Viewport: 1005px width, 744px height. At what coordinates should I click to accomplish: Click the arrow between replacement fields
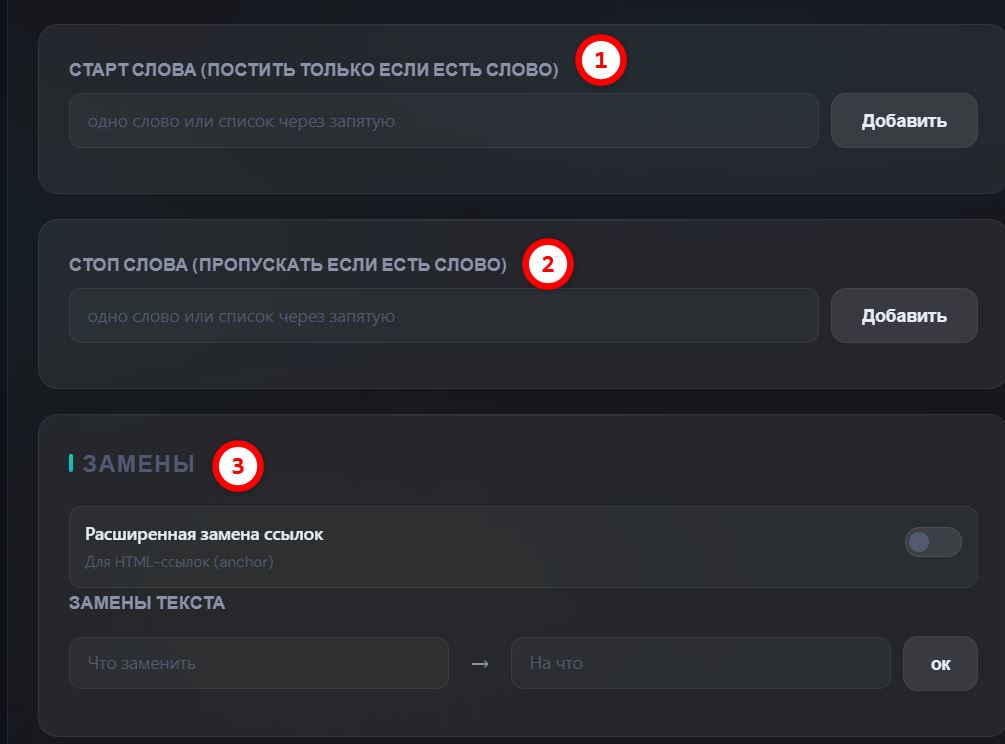(x=480, y=664)
